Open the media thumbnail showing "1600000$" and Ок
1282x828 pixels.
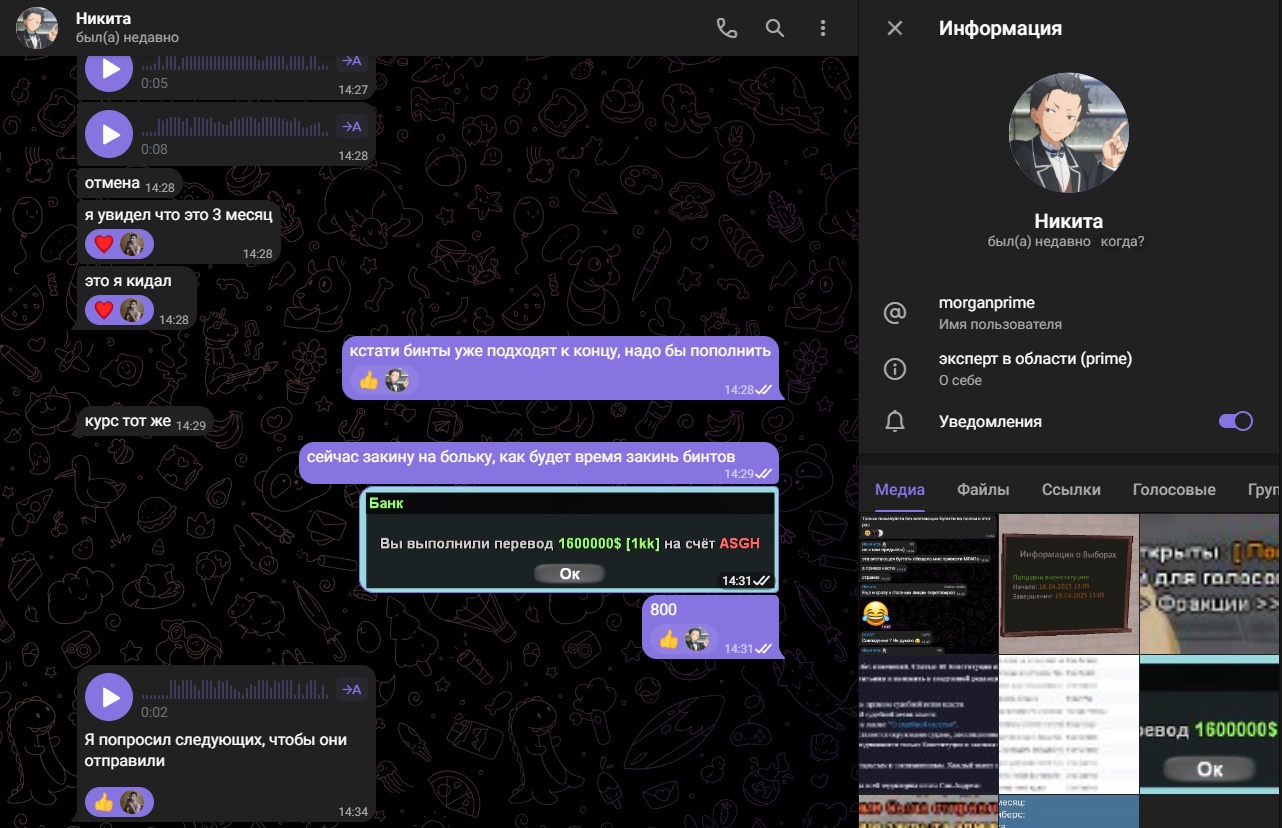[1211, 724]
